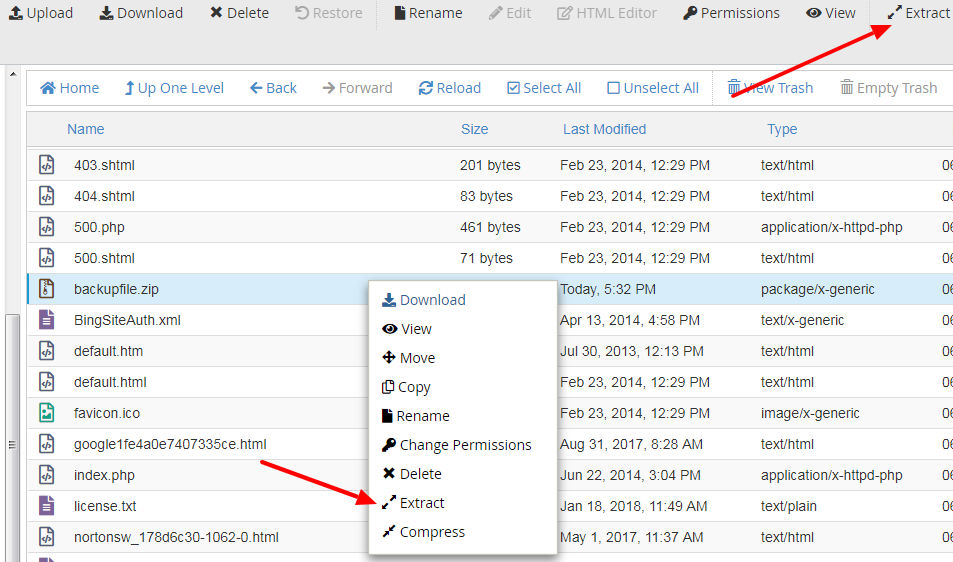Screen dimensions: 953x562
Task: Click the Back navigation button
Action: [272, 88]
